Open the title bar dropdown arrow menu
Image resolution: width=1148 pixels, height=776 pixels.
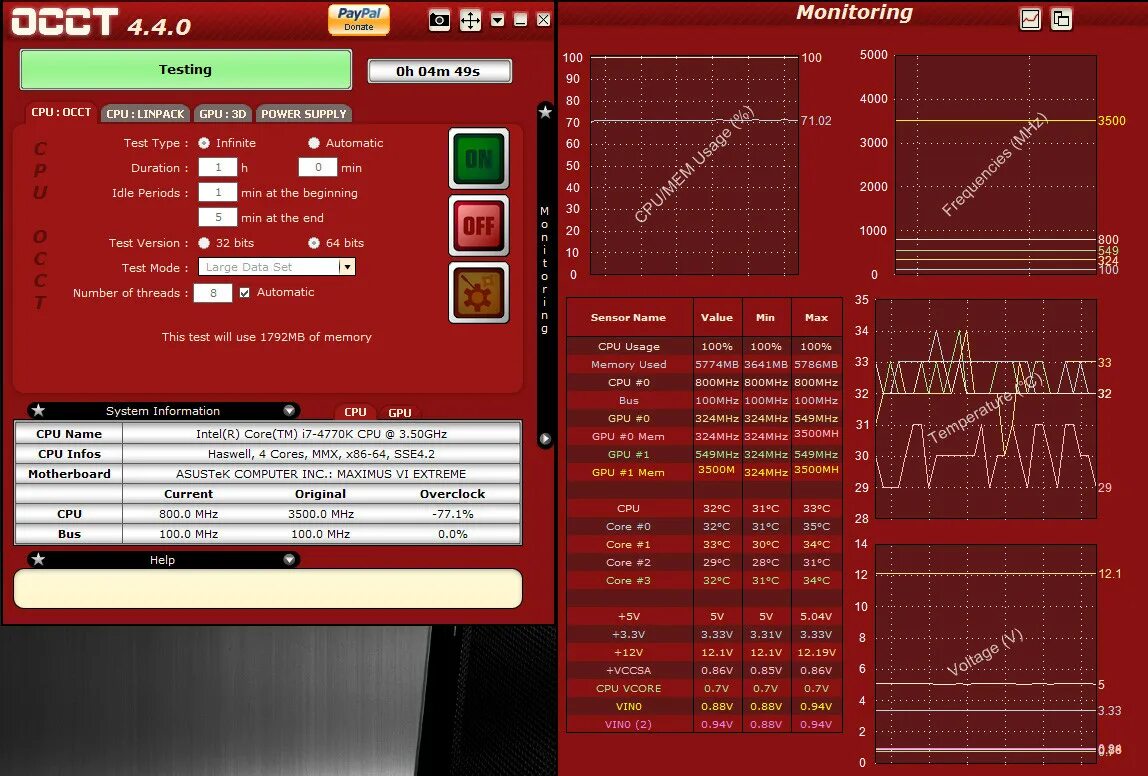click(x=498, y=20)
